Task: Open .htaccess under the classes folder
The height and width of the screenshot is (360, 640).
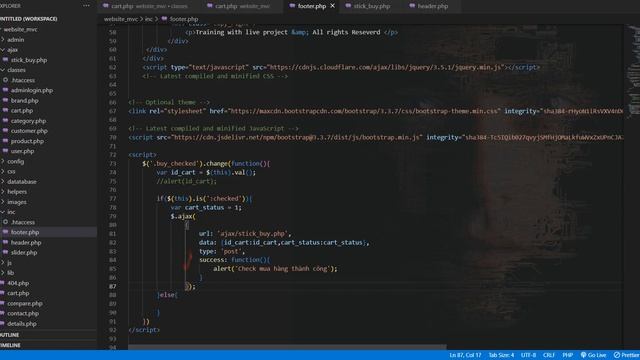Action: click(x=23, y=80)
